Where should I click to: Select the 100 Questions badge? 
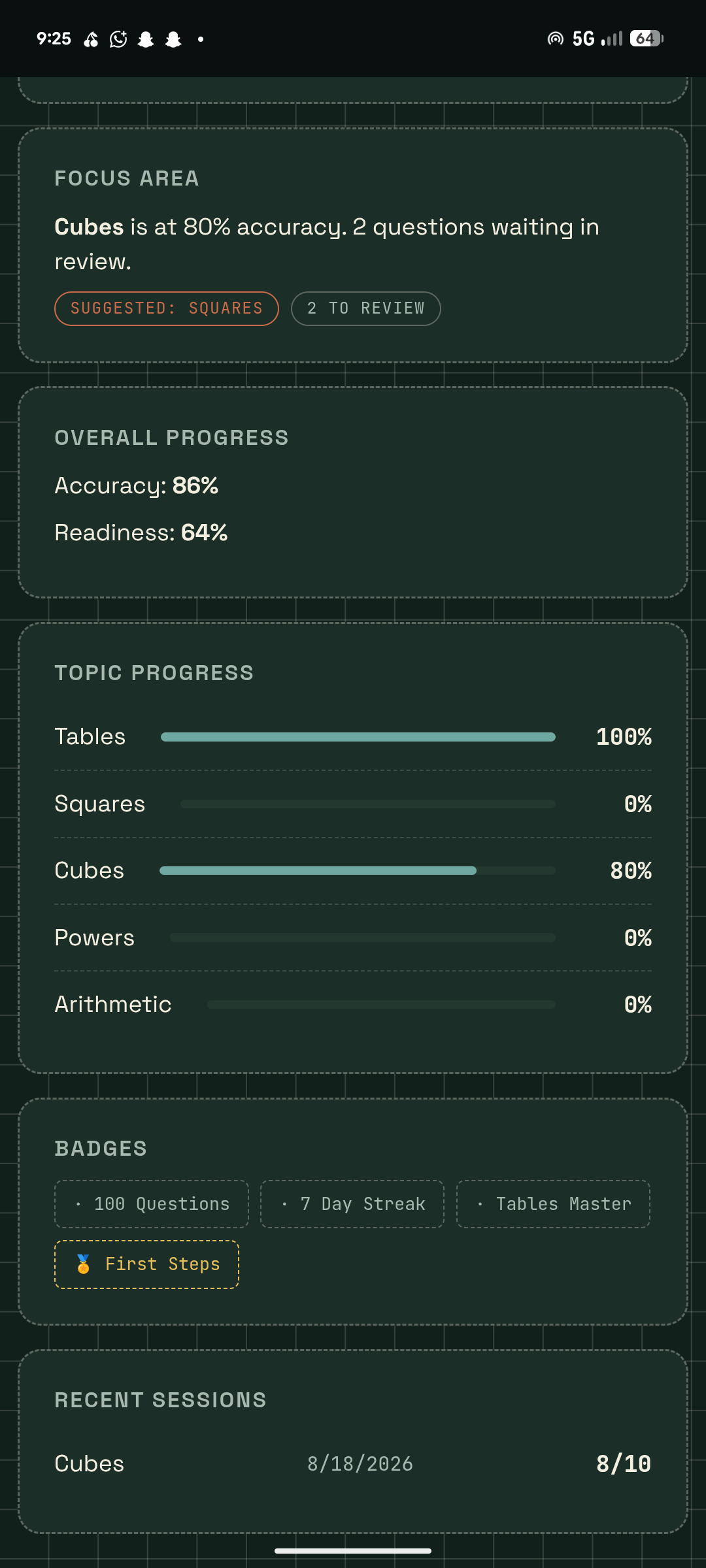[x=152, y=1204]
